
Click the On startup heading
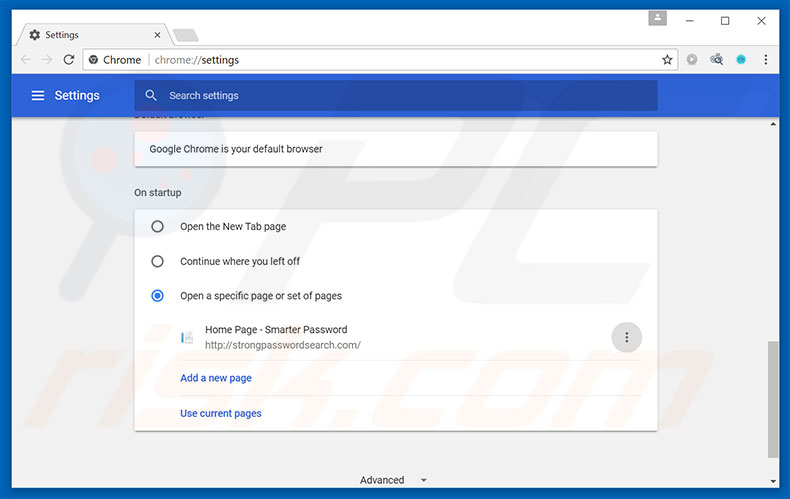click(158, 193)
